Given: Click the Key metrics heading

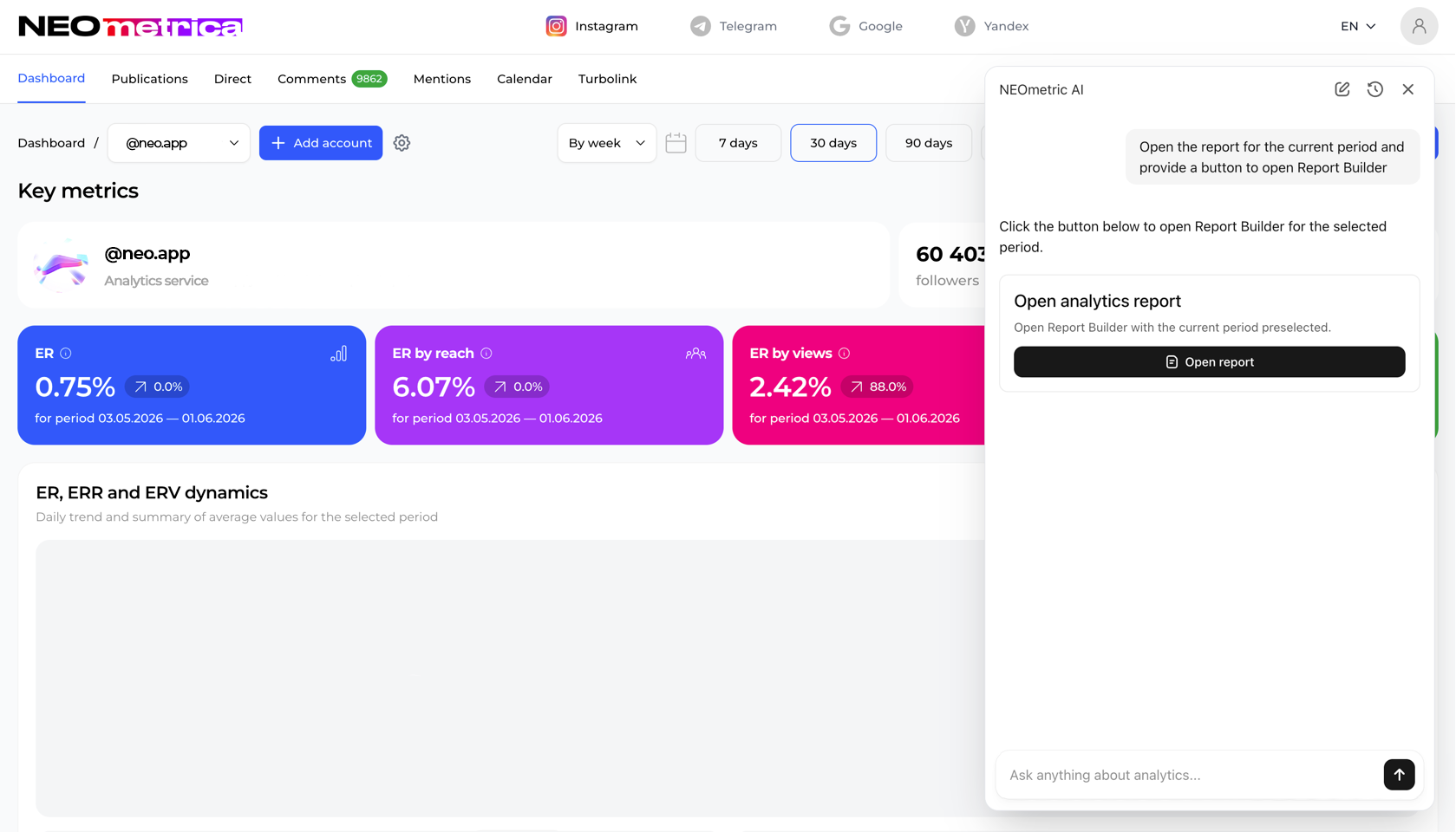Looking at the screenshot, I should tap(78, 191).
